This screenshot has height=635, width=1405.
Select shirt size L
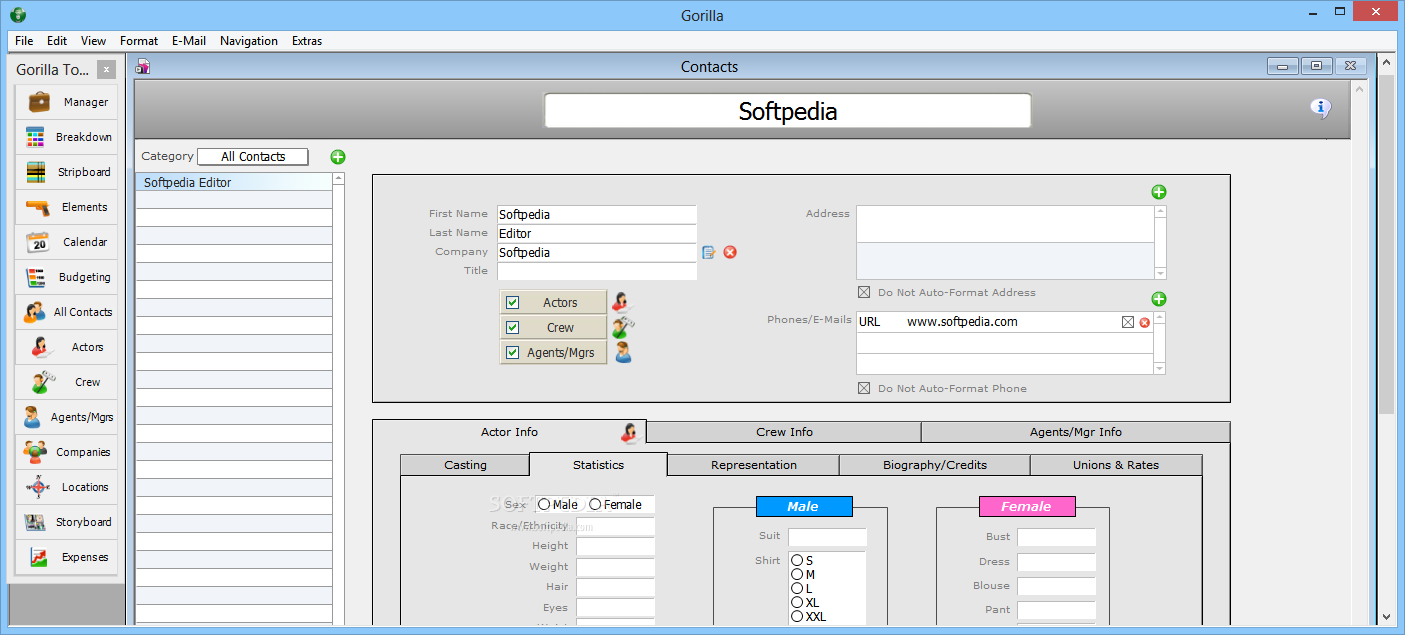797,588
